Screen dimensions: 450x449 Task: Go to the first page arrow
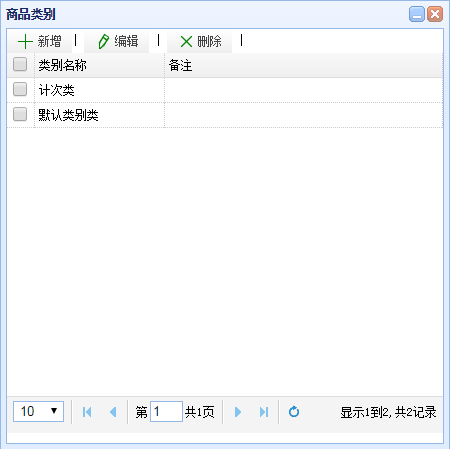pyautogui.click(x=87, y=412)
